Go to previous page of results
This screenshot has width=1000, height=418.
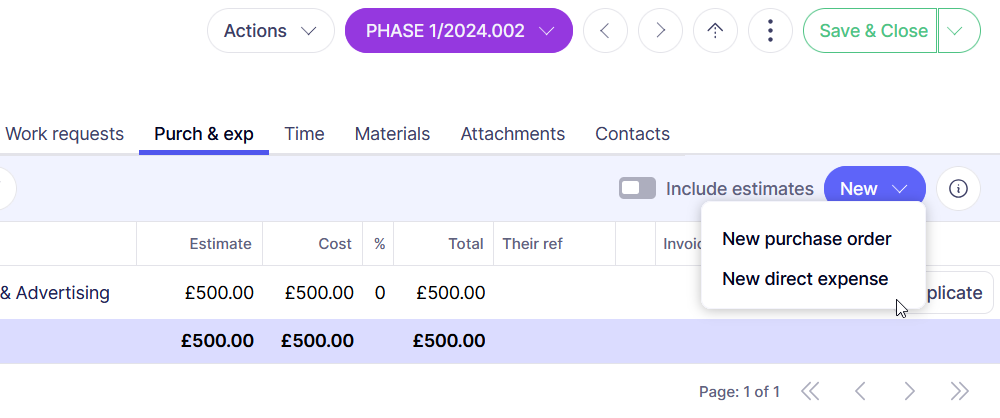coord(860,391)
